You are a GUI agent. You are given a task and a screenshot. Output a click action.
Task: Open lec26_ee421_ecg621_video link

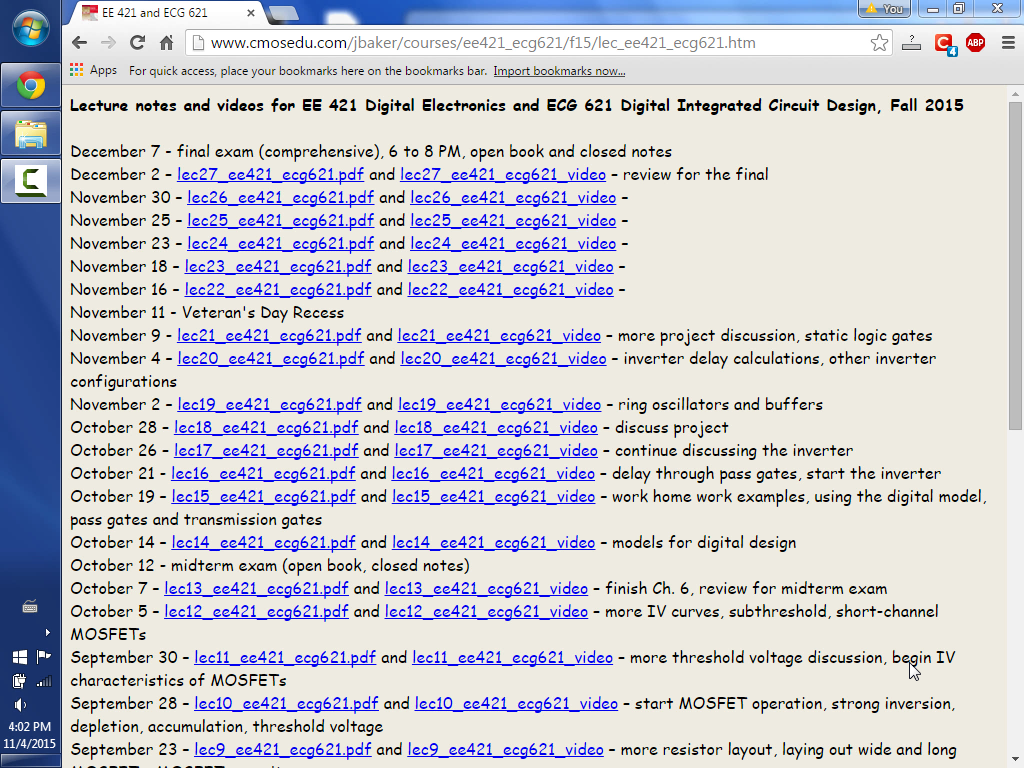coord(513,197)
